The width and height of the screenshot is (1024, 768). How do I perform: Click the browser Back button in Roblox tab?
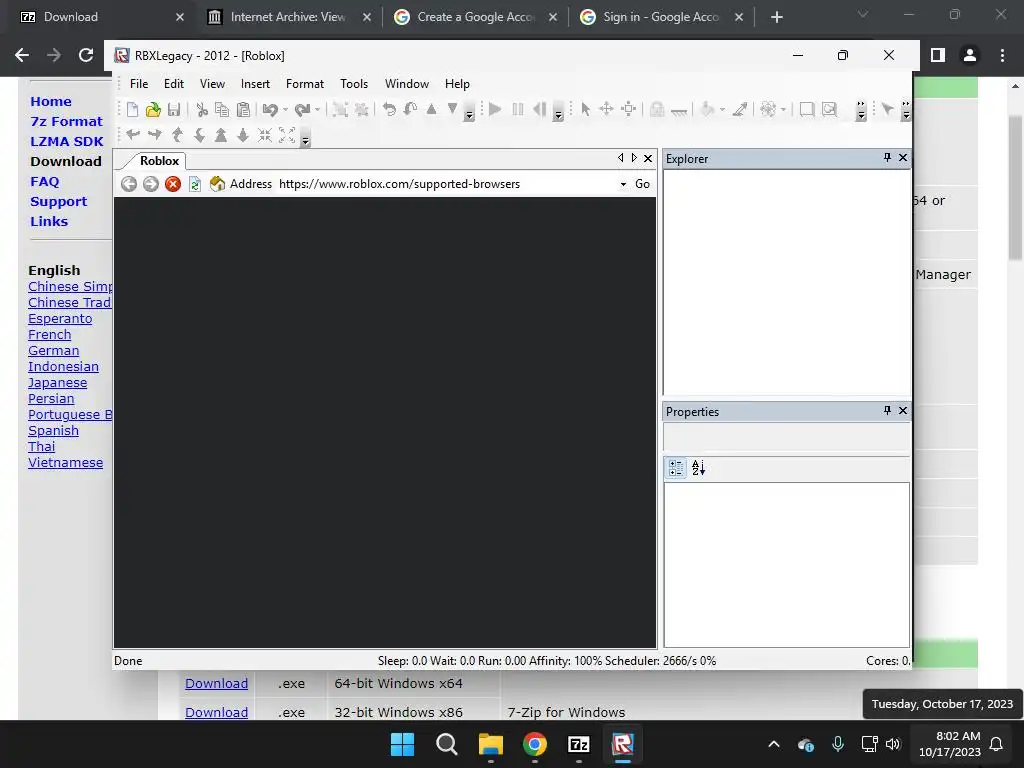pyautogui.click(x=129, y=184)
